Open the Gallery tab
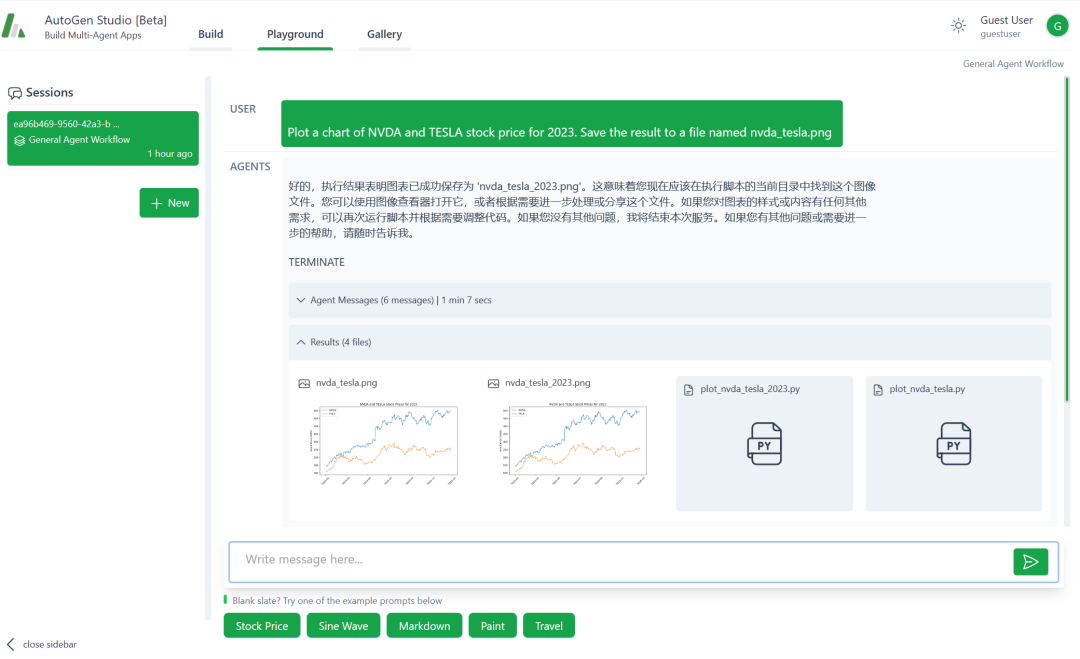Viewport: 1080px width, 659px height. pos(384,33)
